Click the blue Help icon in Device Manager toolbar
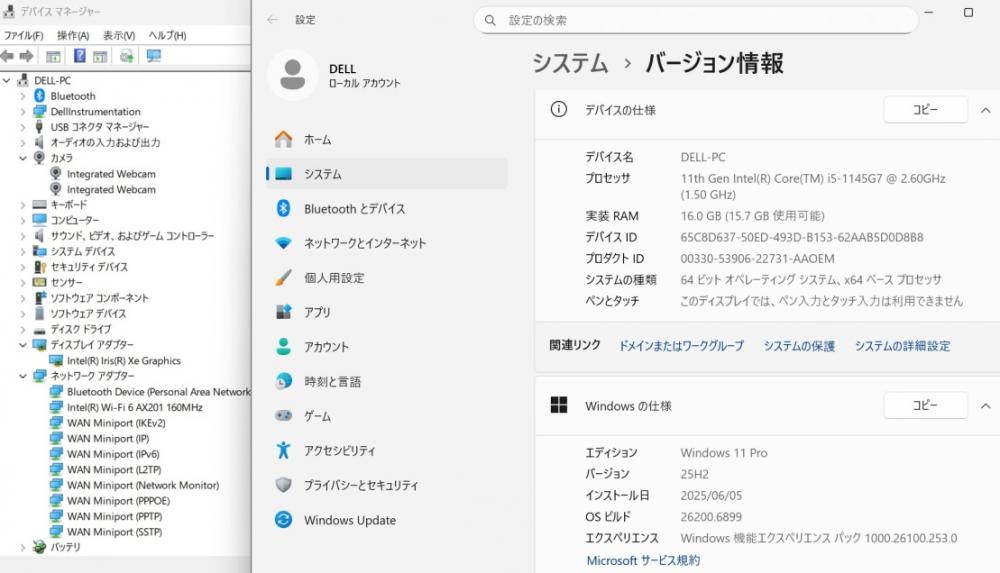Viewport: 1000px width, 573px height. [79, 56]
